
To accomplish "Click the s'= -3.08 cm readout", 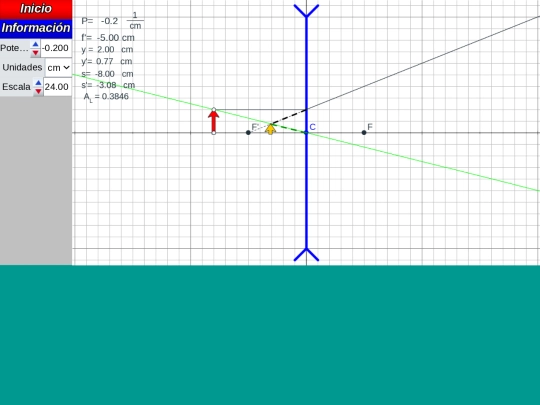I will pyautogui.click(x=108, y=85).
